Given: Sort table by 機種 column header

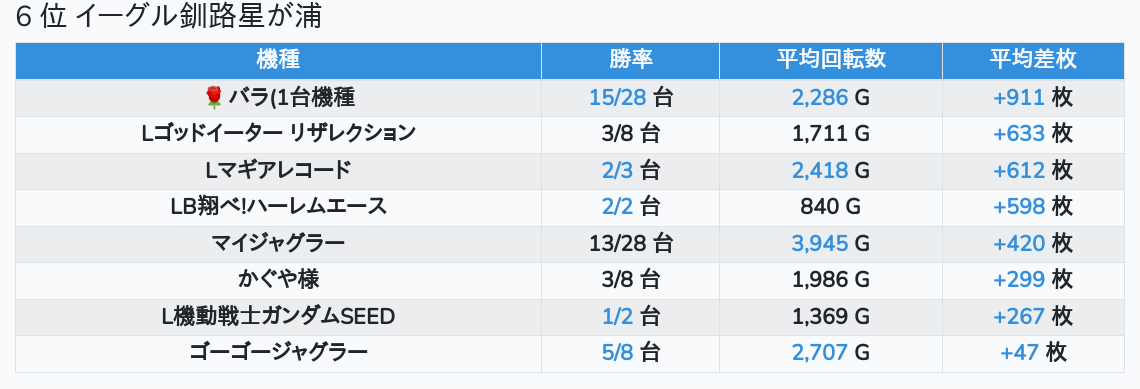Looking at the screenshot, I should (278, 60).
